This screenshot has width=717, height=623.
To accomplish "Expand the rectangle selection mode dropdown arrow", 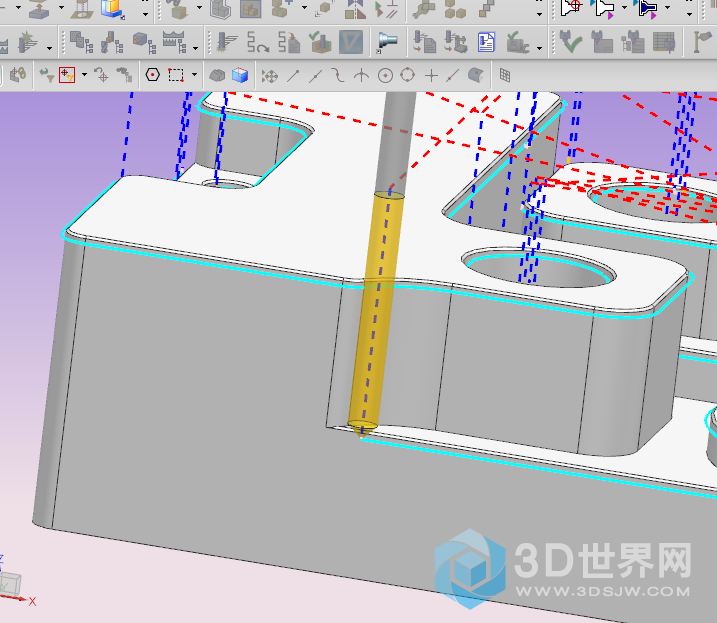I will pos(192,75).
